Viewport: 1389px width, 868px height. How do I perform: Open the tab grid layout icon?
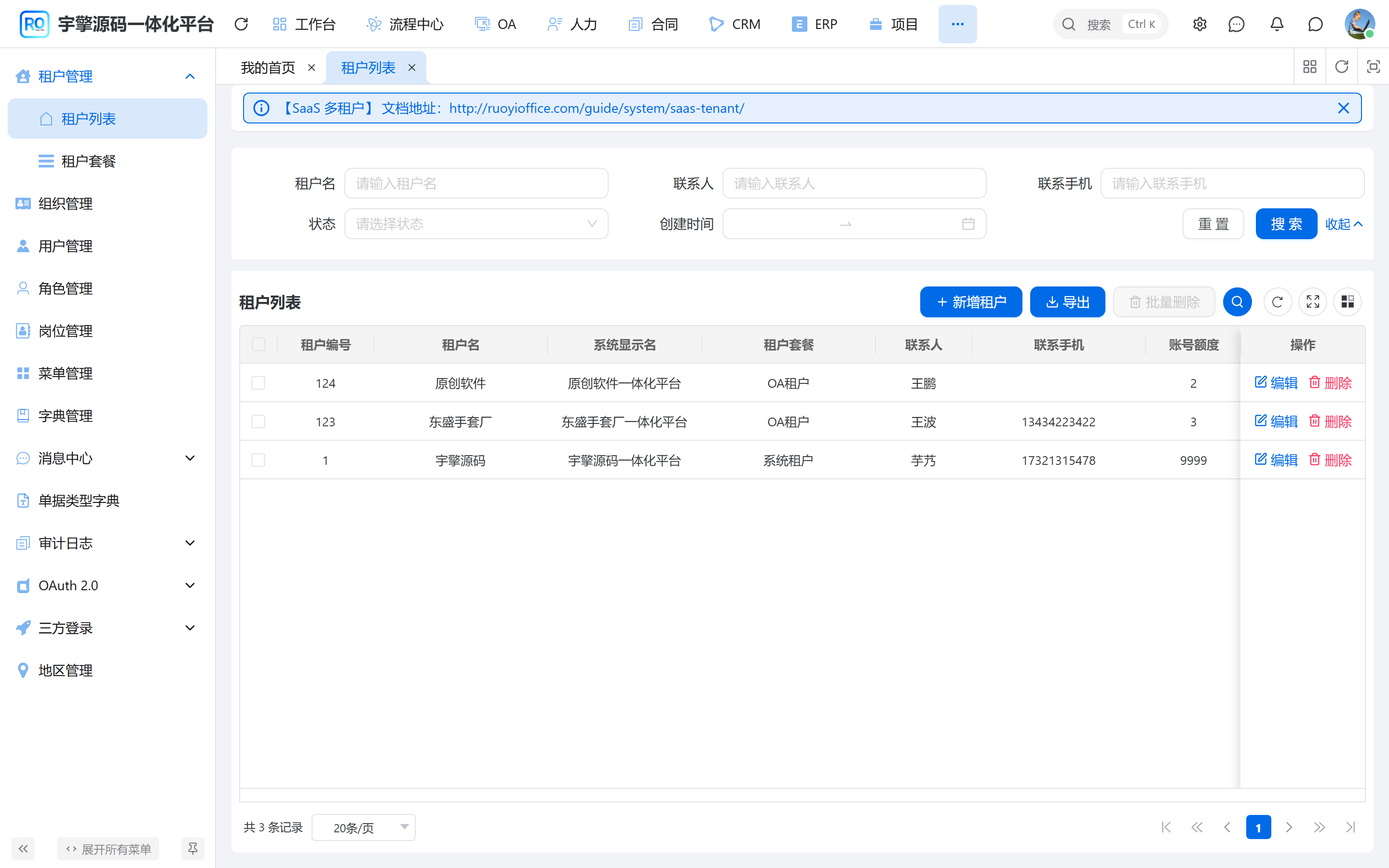[1310, 67]
